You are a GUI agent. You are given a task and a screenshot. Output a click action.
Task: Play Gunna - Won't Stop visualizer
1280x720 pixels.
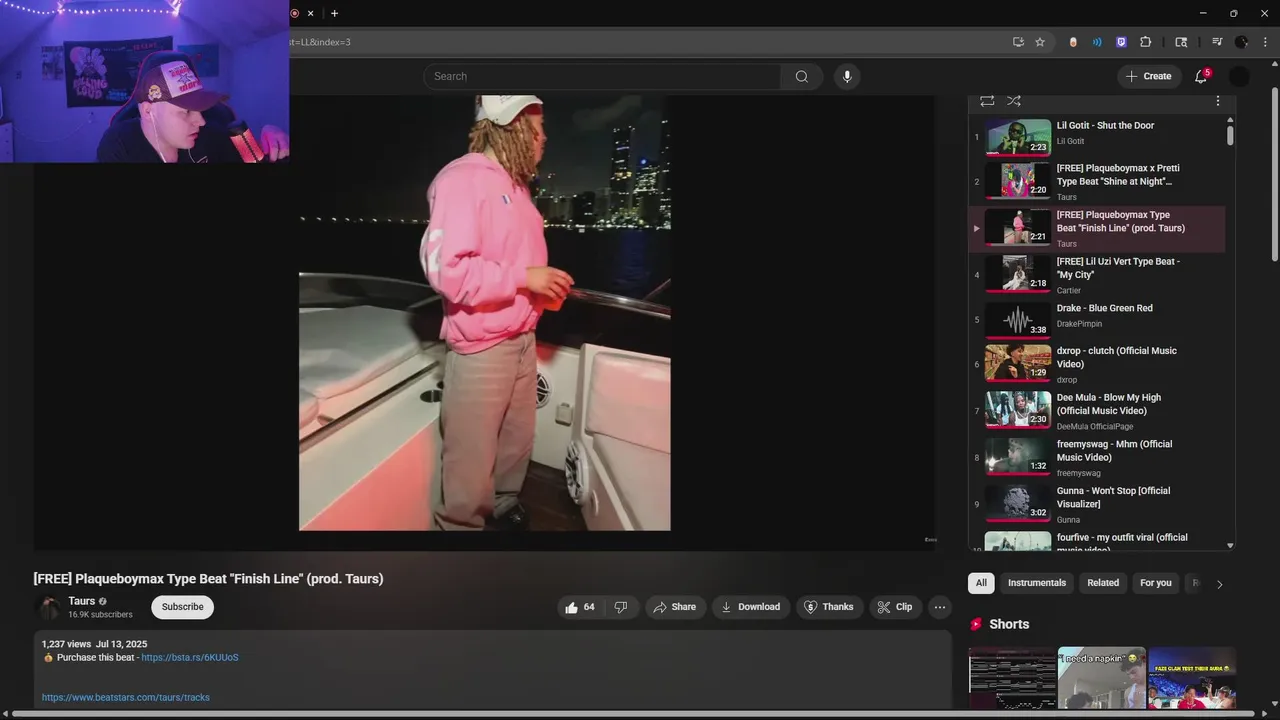click(x=1096, y=505)
